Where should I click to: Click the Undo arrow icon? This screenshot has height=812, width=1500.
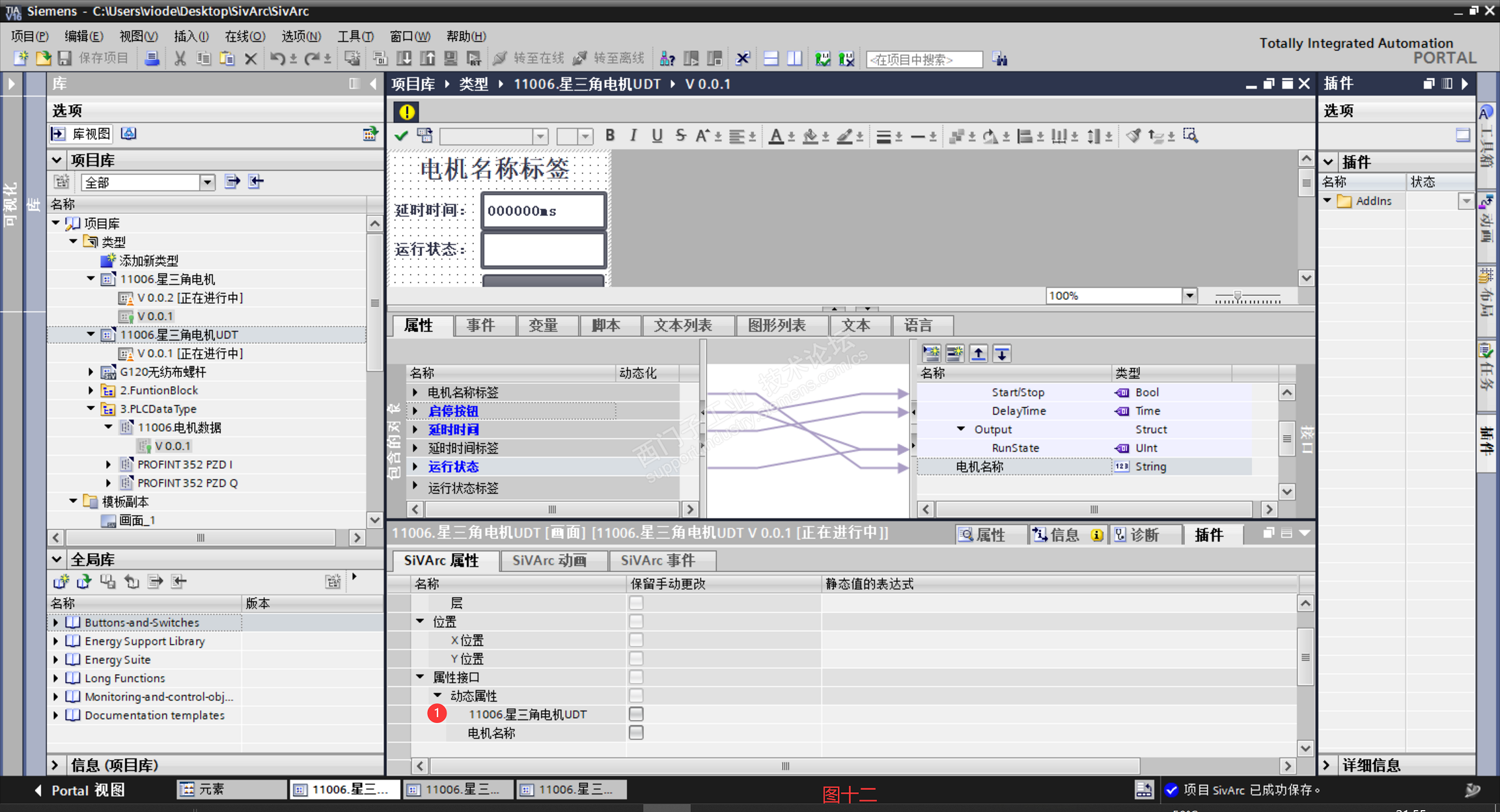pos(277,59)
